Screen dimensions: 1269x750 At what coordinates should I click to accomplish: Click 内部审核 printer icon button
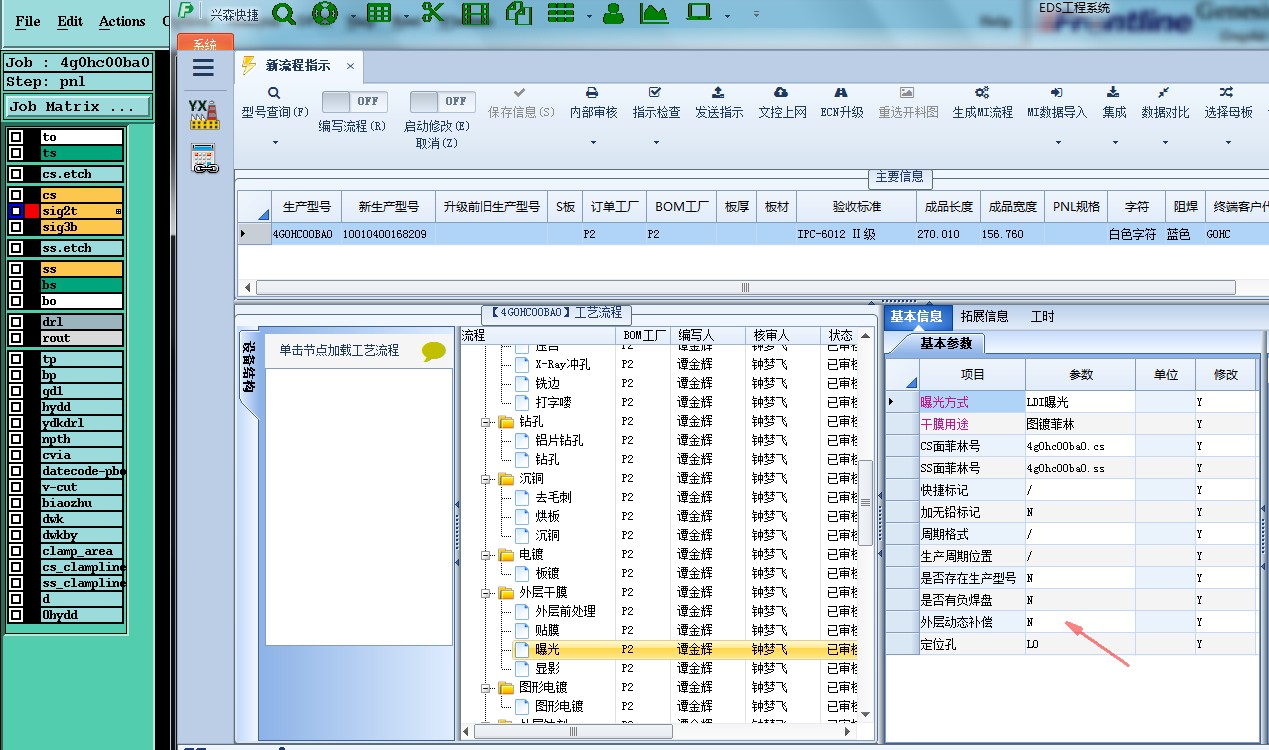tap(593, 102)
